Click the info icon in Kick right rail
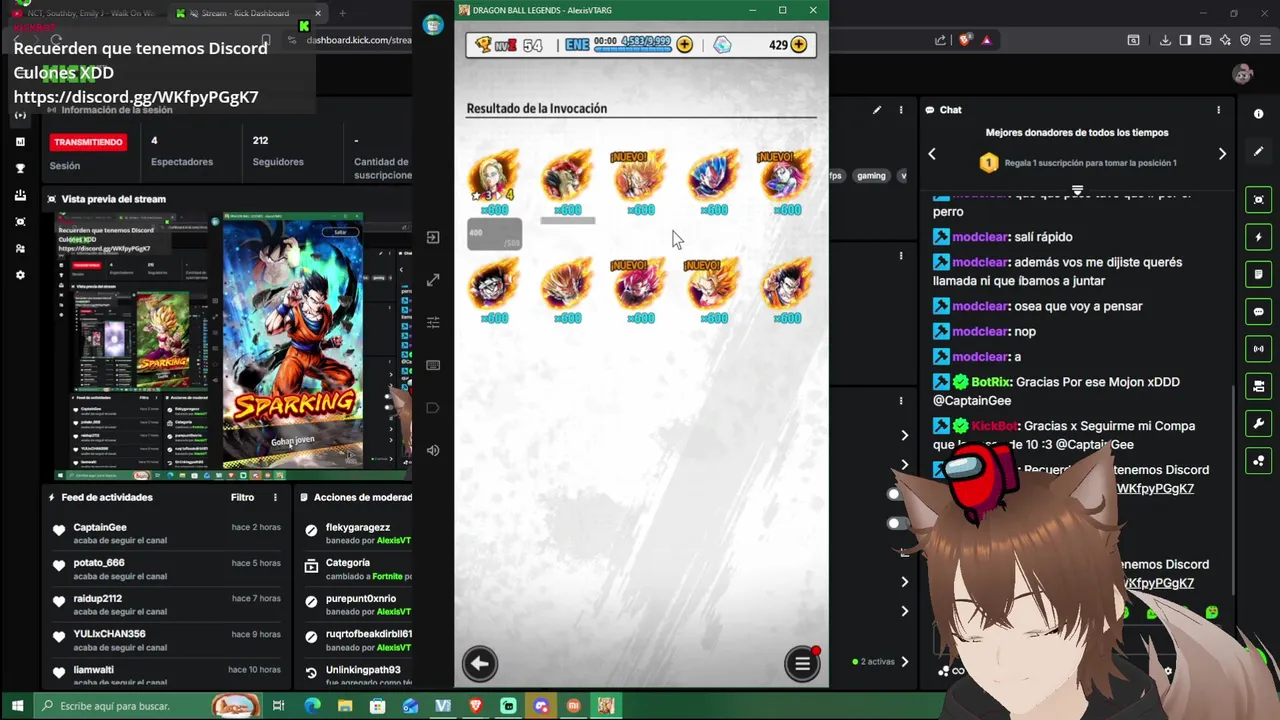The height and width of the screenshot is (720, 1280). click(x=1258, y=114)
